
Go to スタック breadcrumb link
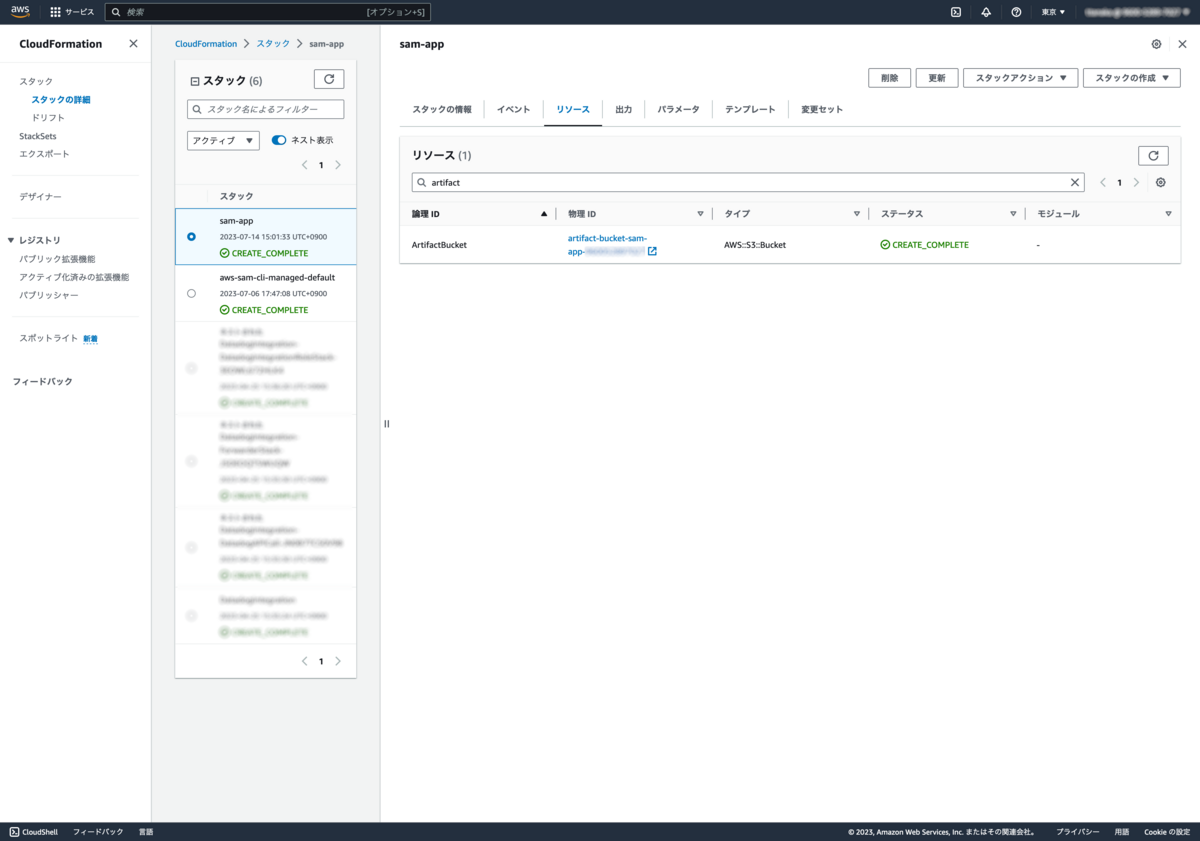coord(273,44)
